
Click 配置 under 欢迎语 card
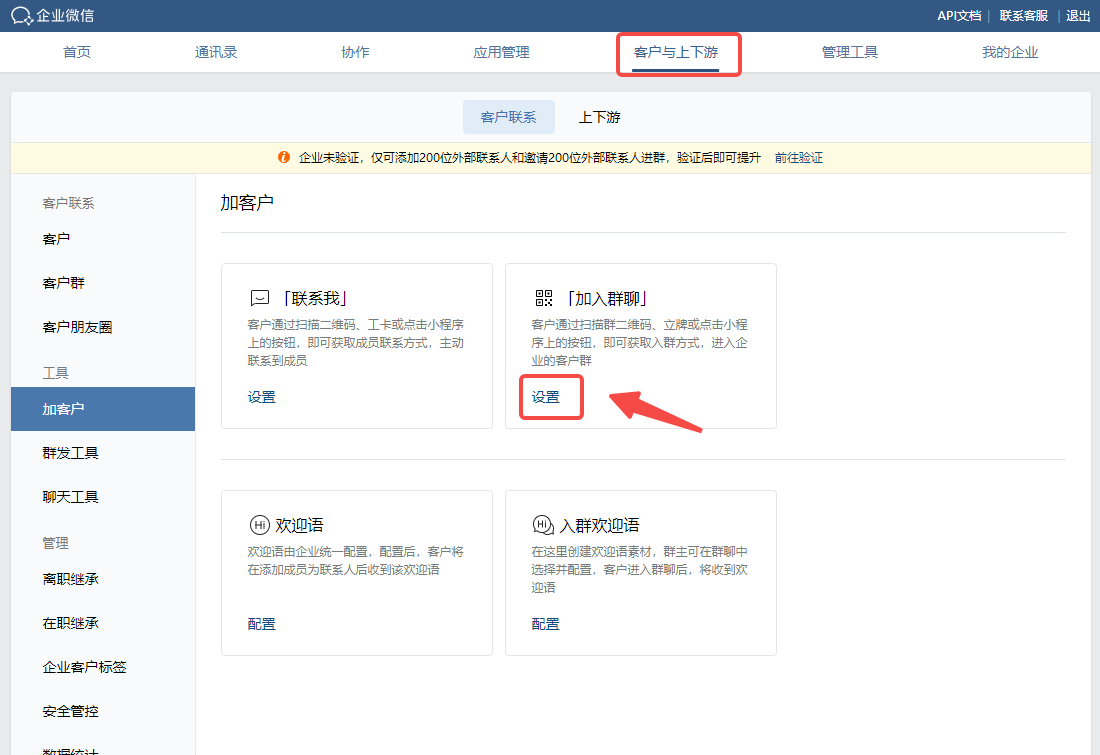tap(262, 624)
